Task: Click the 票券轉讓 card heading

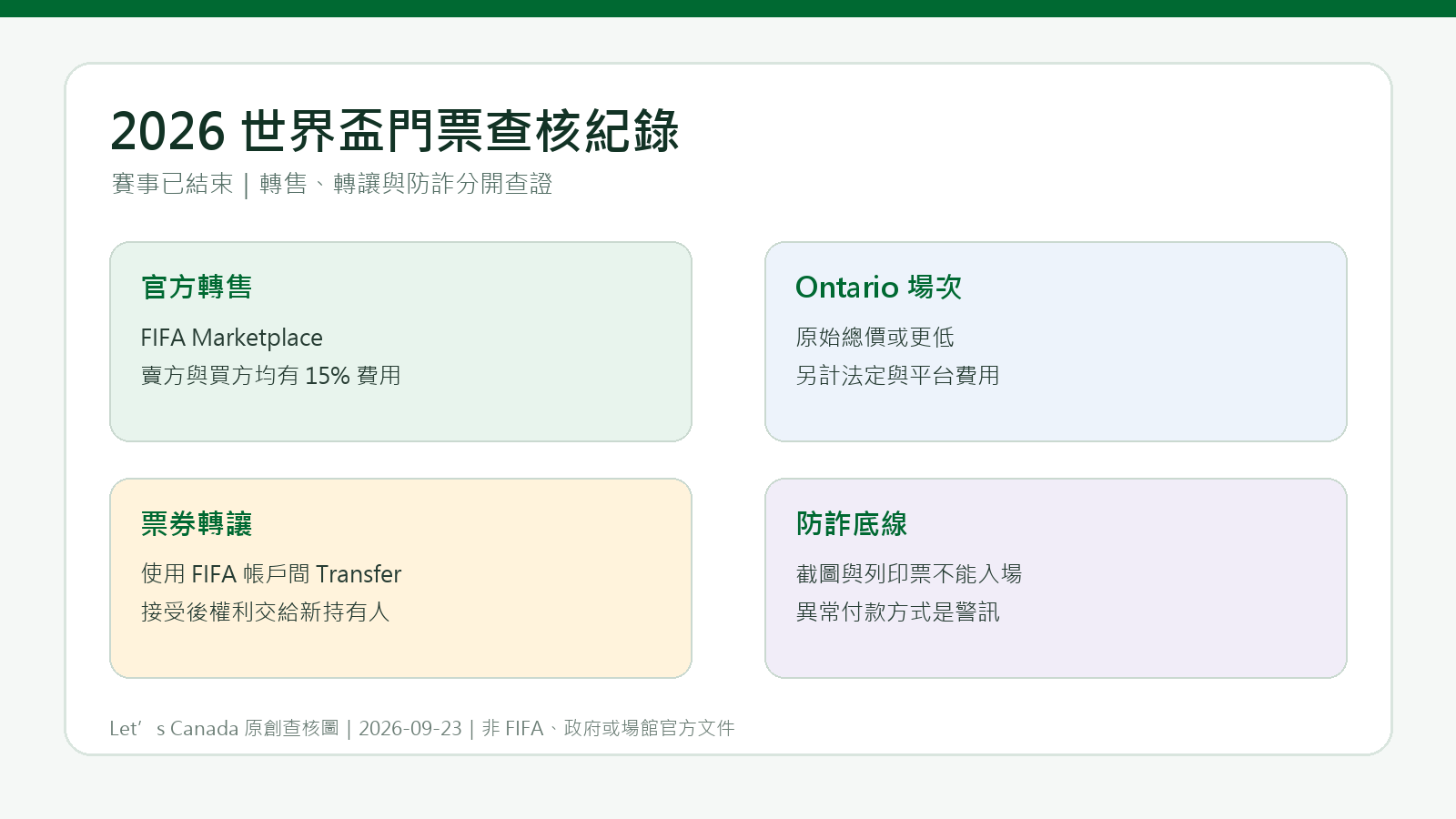Action: tap(197, 524)
